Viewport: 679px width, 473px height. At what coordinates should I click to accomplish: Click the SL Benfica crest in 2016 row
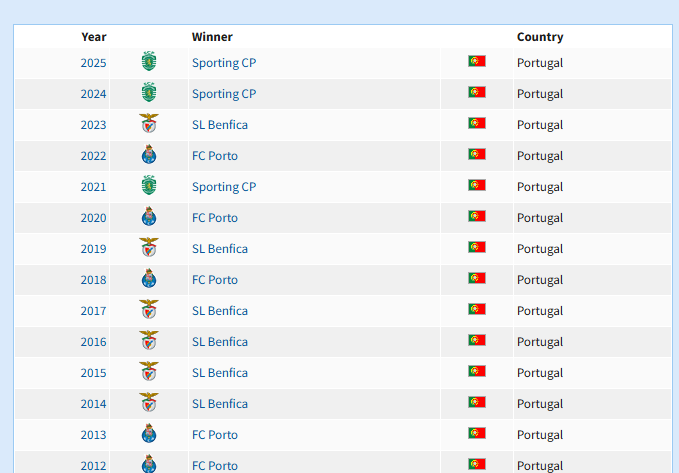pos(149,340)
